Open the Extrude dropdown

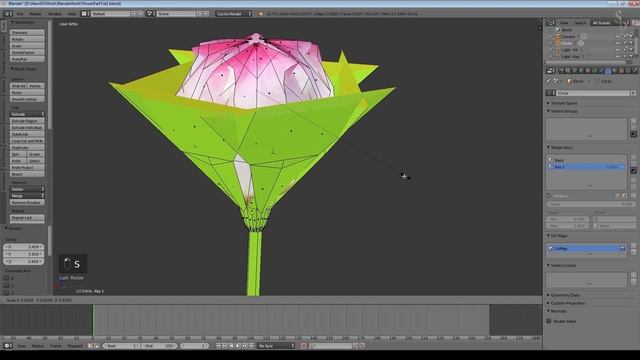(27, 114)
